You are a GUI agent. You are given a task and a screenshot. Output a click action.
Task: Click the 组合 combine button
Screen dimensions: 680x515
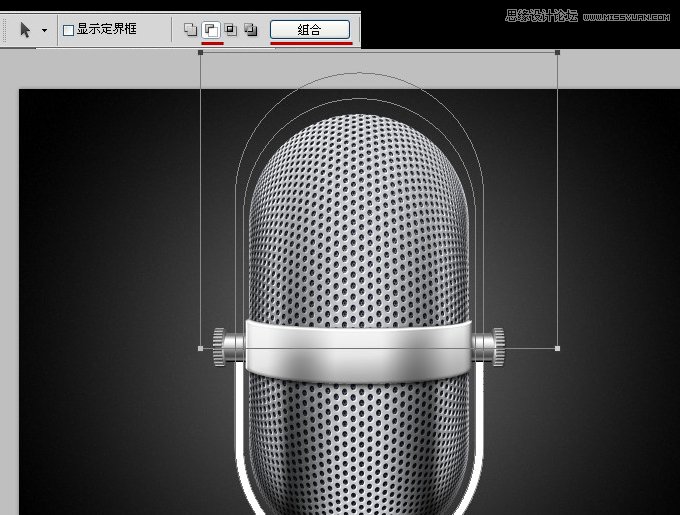click(x=310, y=29)
